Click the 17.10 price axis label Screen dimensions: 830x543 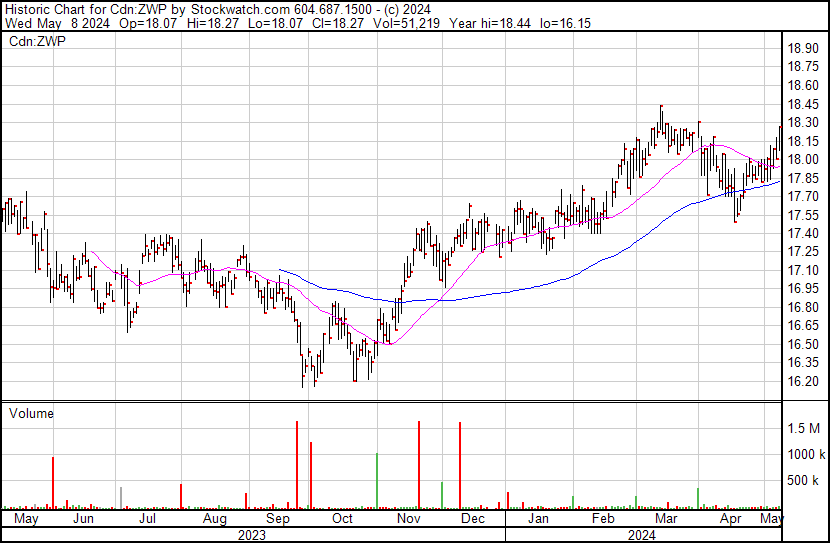[804, 270]
